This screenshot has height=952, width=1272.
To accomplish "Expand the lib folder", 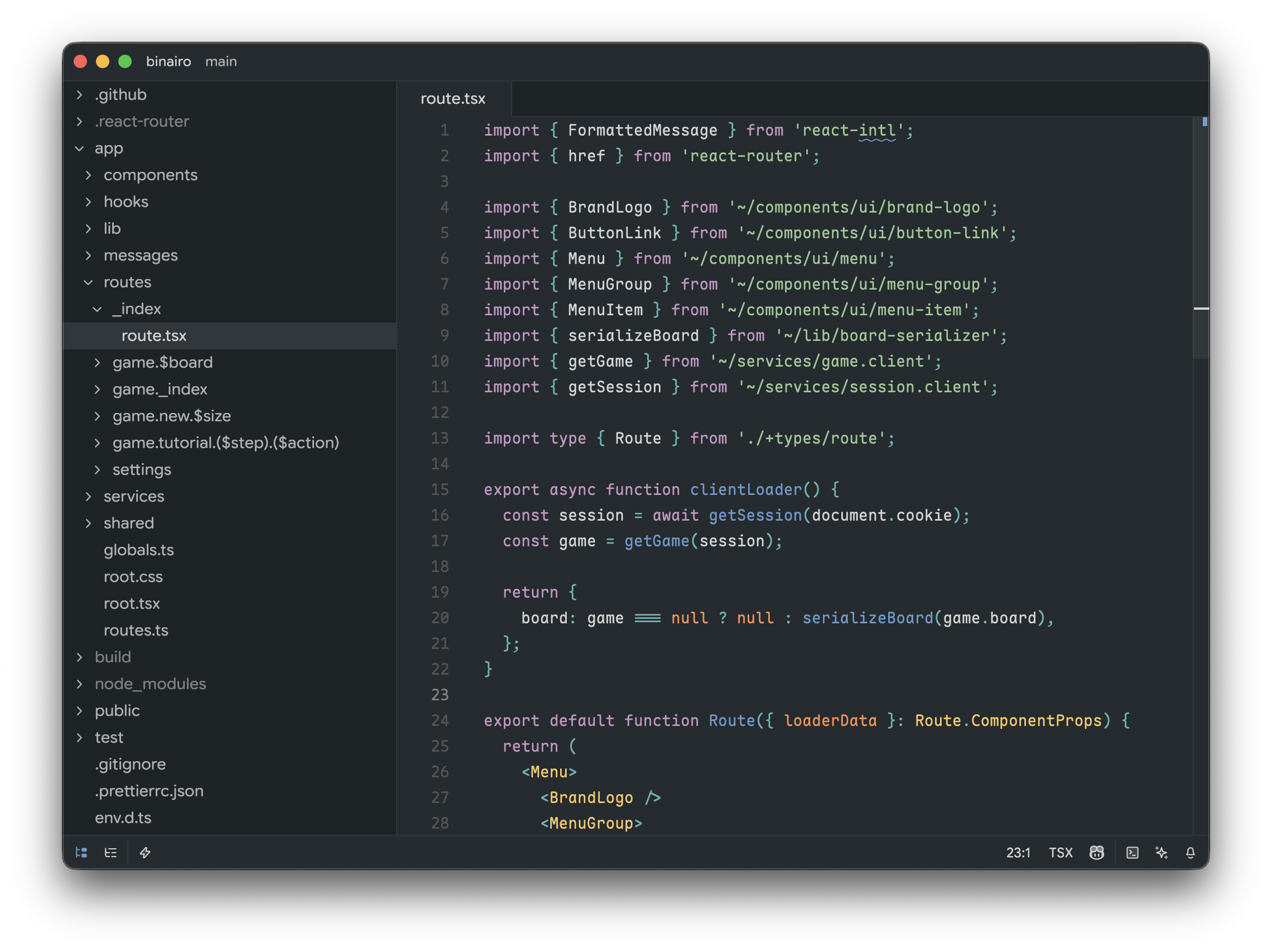I will pos(230,228).
